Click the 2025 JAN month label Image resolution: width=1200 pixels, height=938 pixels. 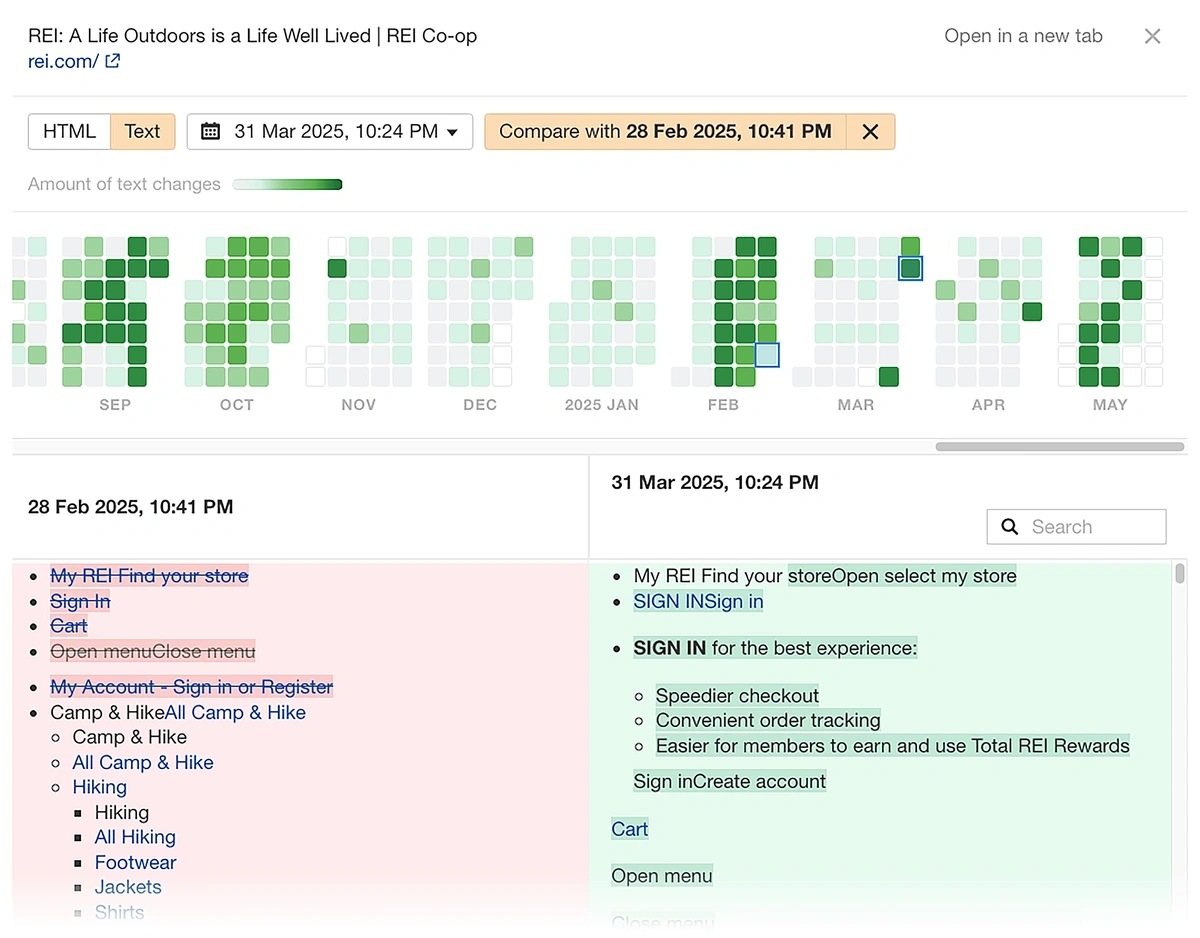click(601, 405)
